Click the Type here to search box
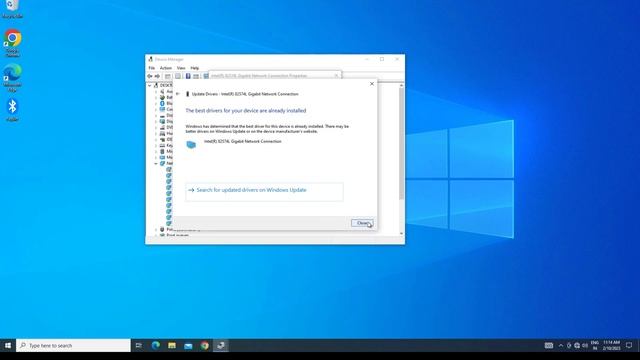The height and width of the screenshot is (360, 640). (x=73, y=345)
